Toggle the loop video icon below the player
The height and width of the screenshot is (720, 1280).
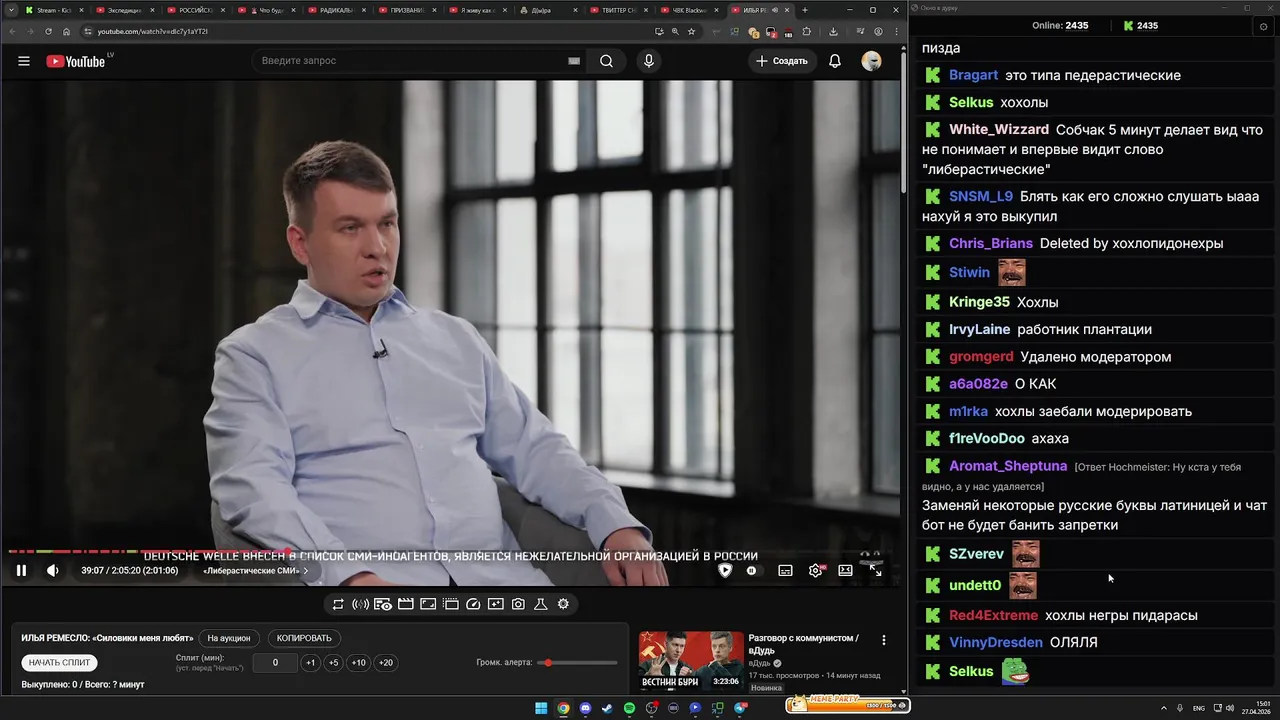(x=338, y=604)
